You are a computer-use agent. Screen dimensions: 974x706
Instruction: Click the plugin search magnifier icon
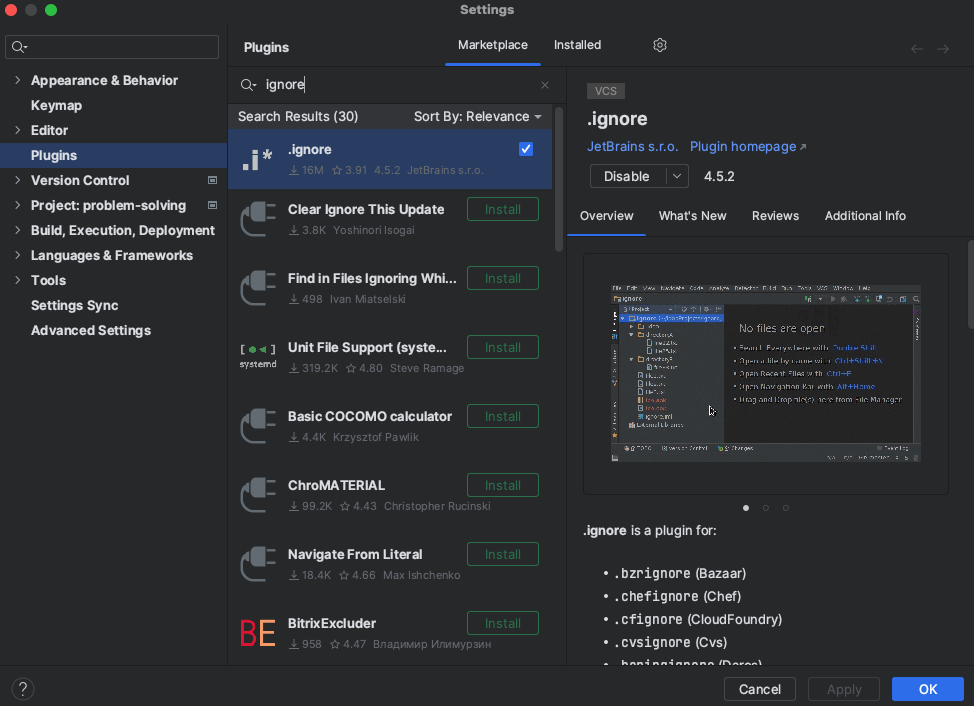pos(248,85)
